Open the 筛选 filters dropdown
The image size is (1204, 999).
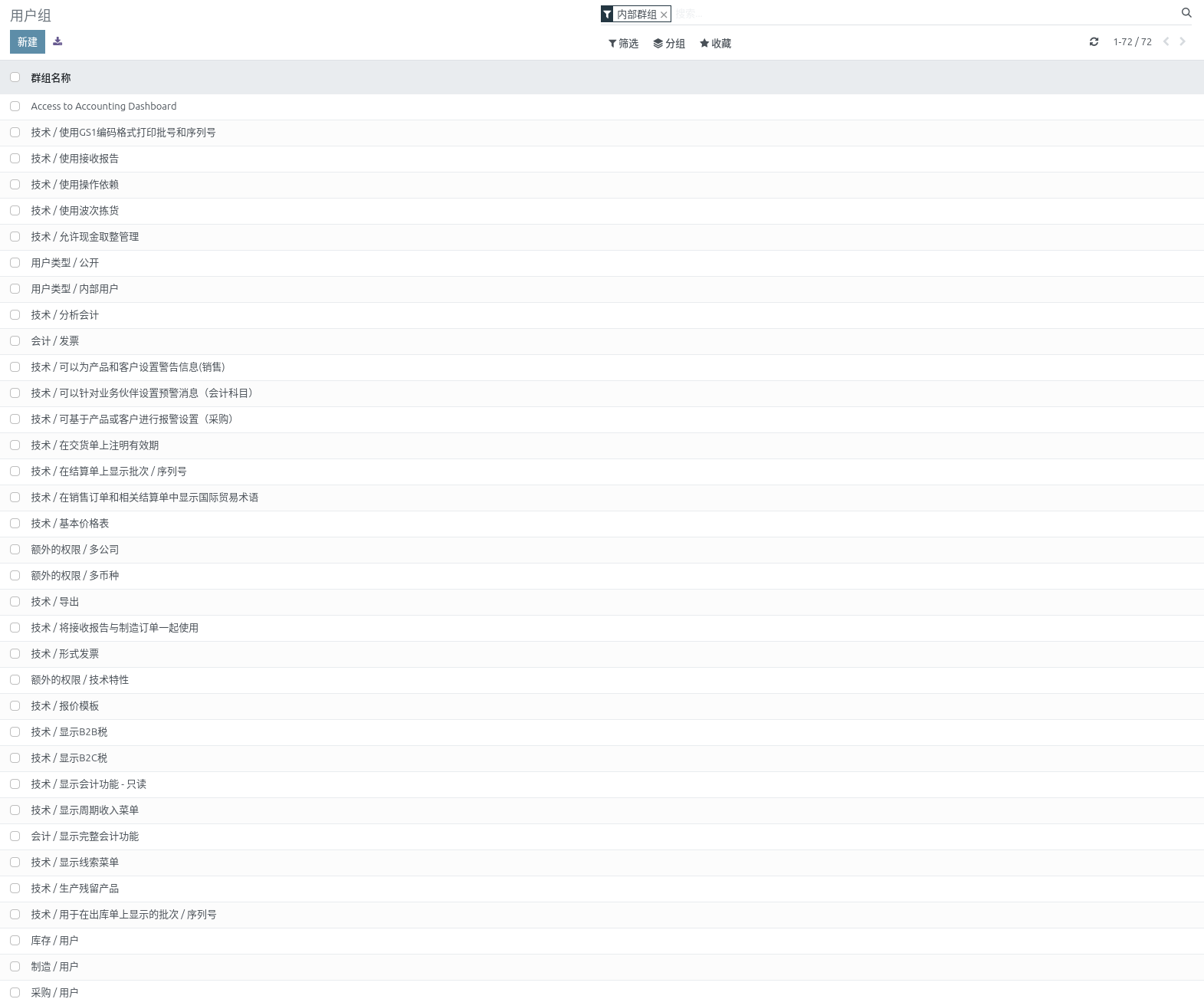coord(623,44)
